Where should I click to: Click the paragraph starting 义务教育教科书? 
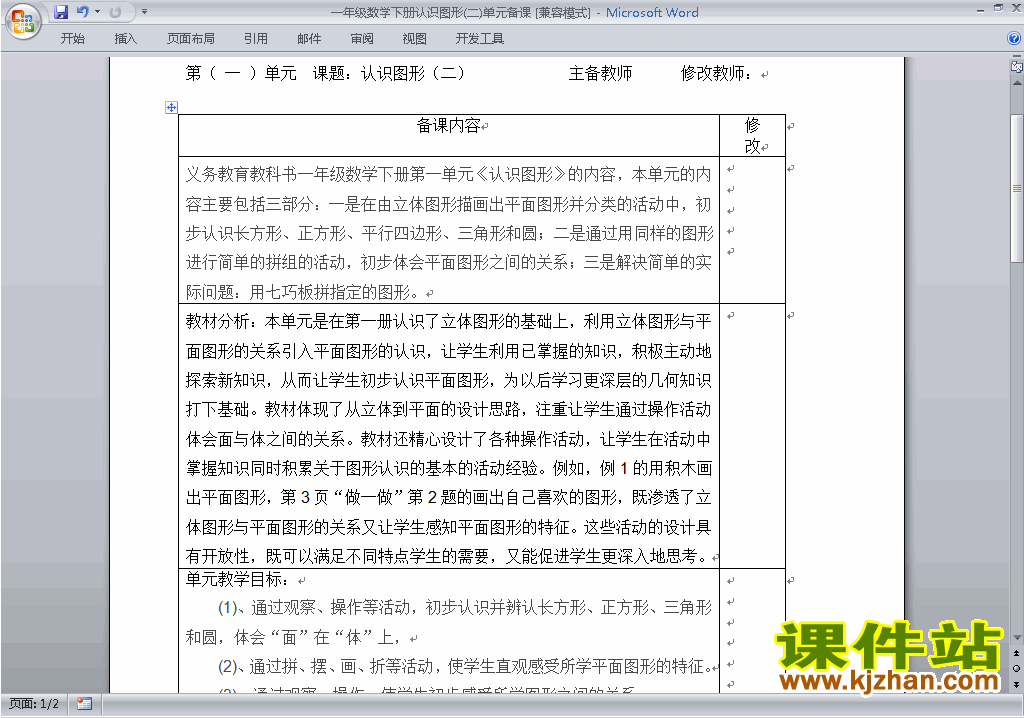(x=449, y=233)
